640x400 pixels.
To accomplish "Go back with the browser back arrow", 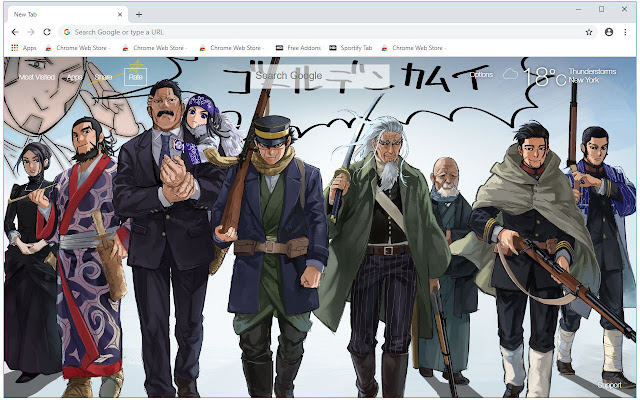I will (15, 32).
